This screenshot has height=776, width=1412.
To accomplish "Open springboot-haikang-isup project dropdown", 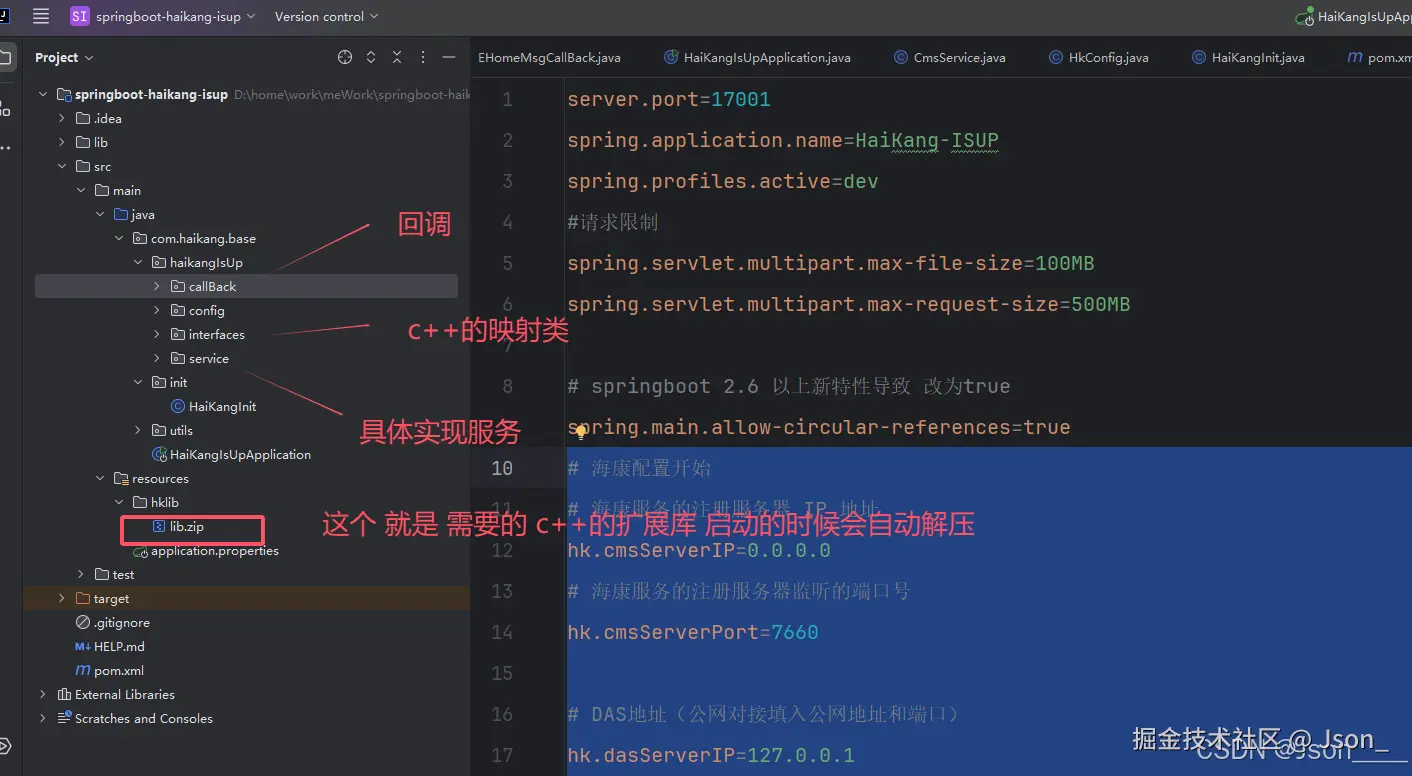I will pyautogui.click(x=175, y=16).
